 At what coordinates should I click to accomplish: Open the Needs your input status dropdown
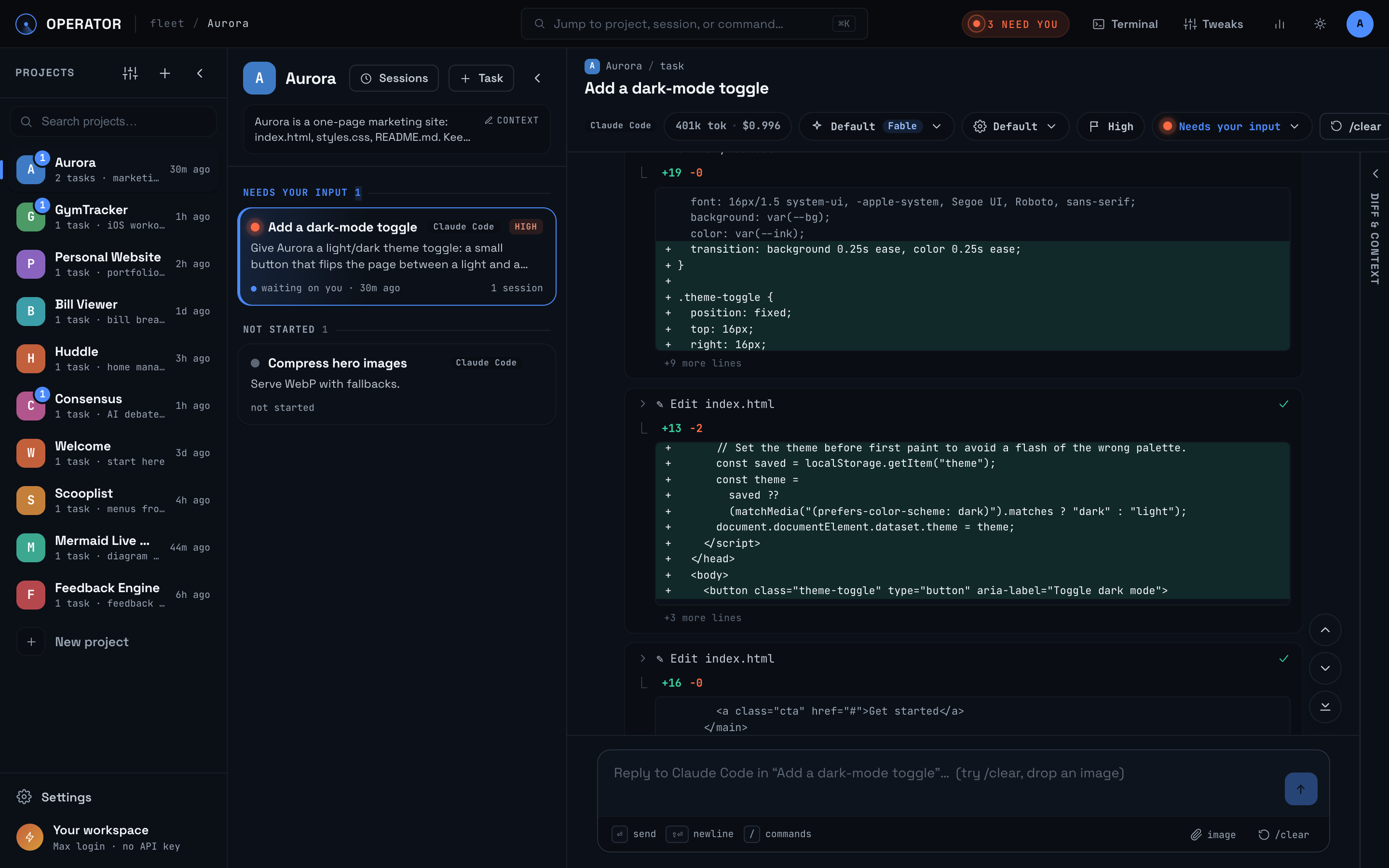1232,126
